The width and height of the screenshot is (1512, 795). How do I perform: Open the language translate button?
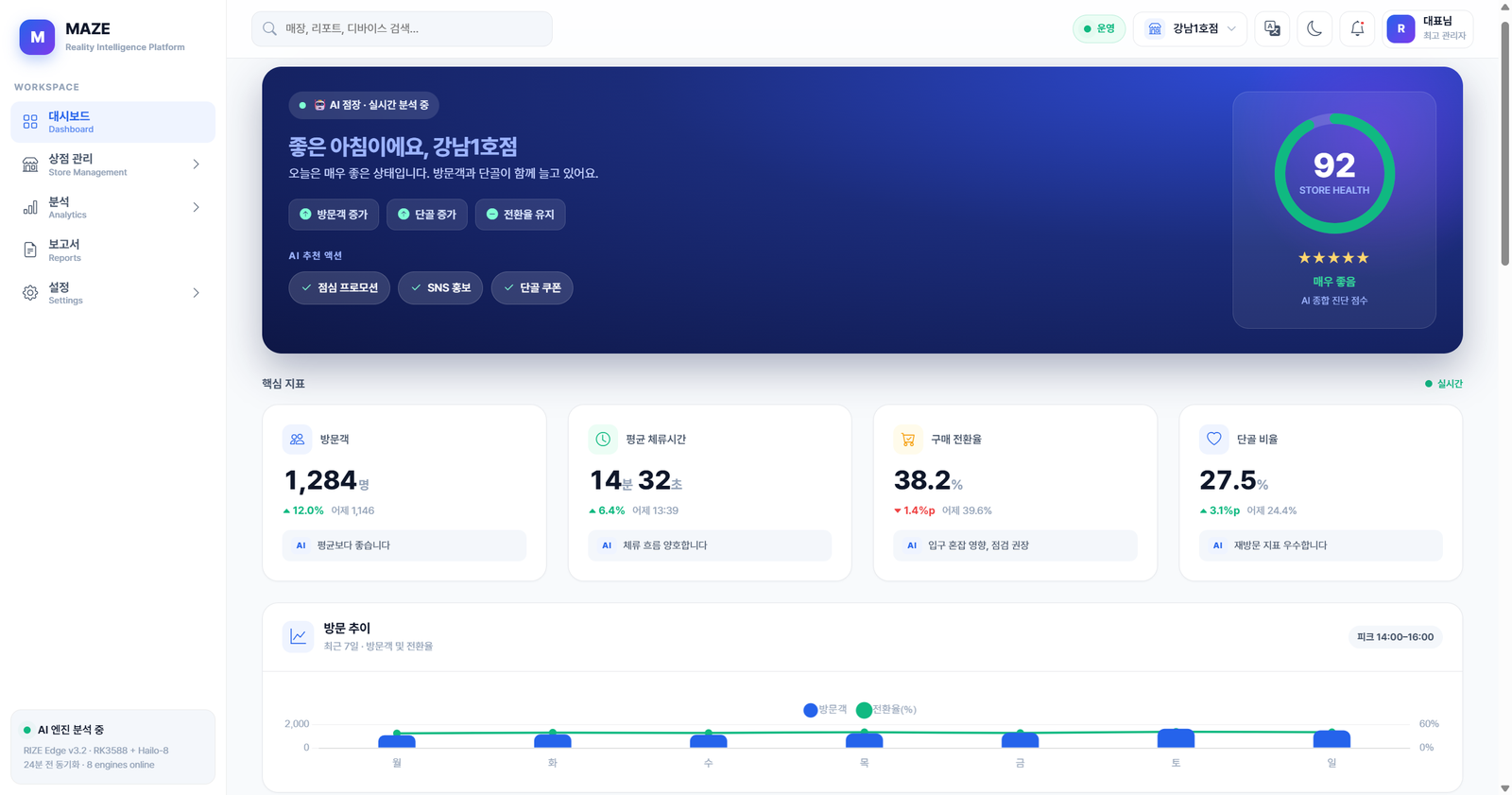pos(1272,28)
